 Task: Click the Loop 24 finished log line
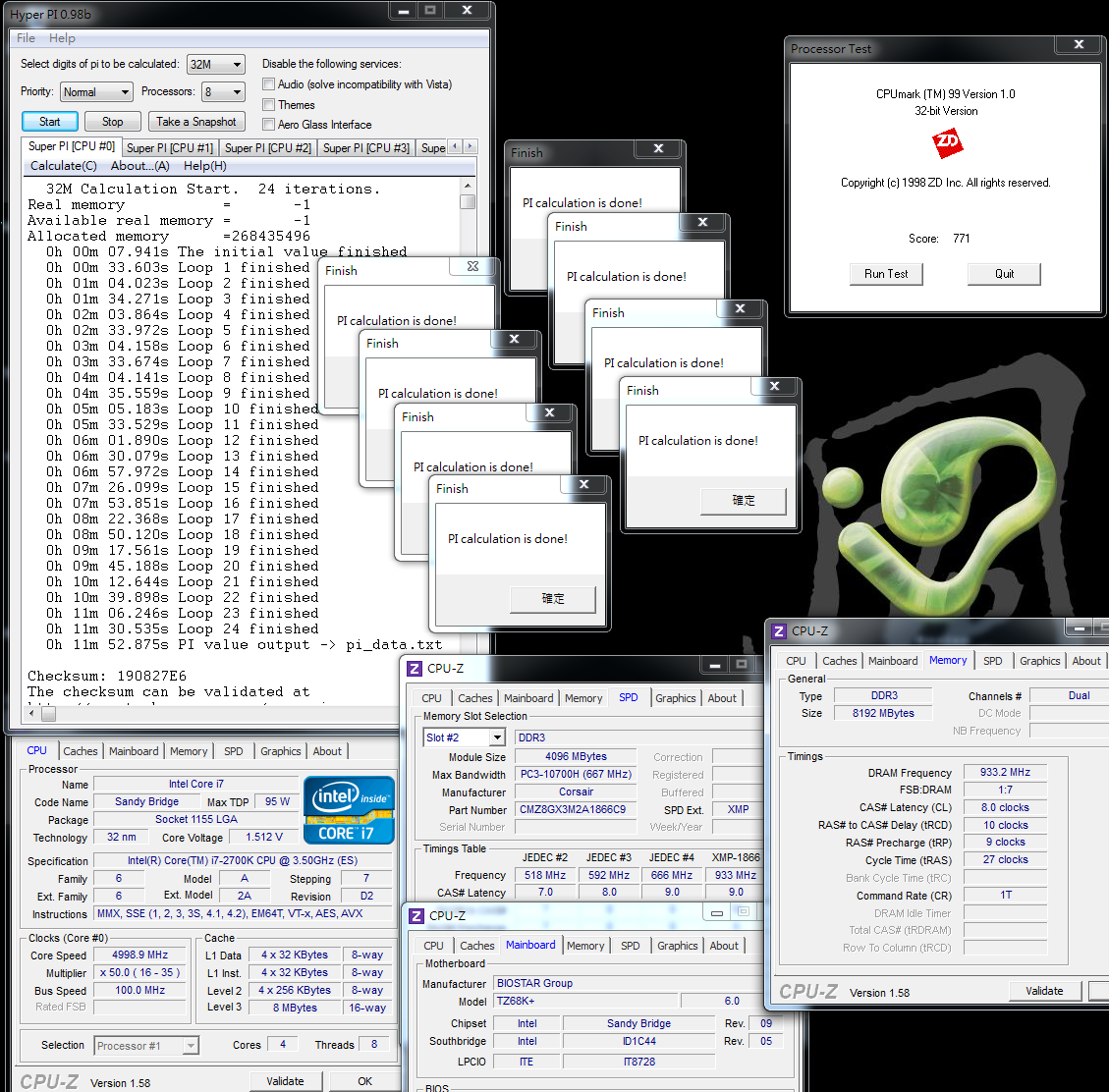pyautogui.click(x=183, y=628)
